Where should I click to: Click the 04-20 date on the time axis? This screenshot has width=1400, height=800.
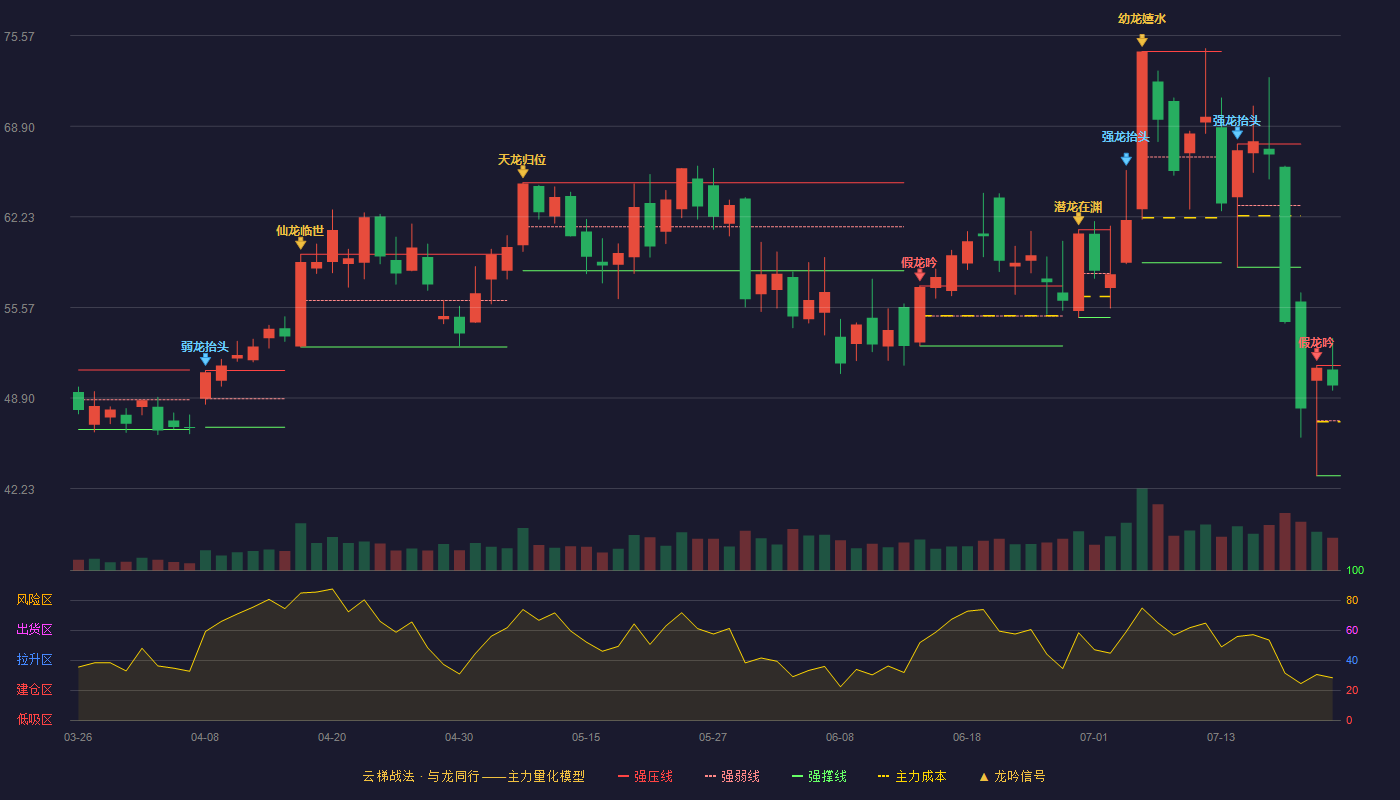click(332, 737)
